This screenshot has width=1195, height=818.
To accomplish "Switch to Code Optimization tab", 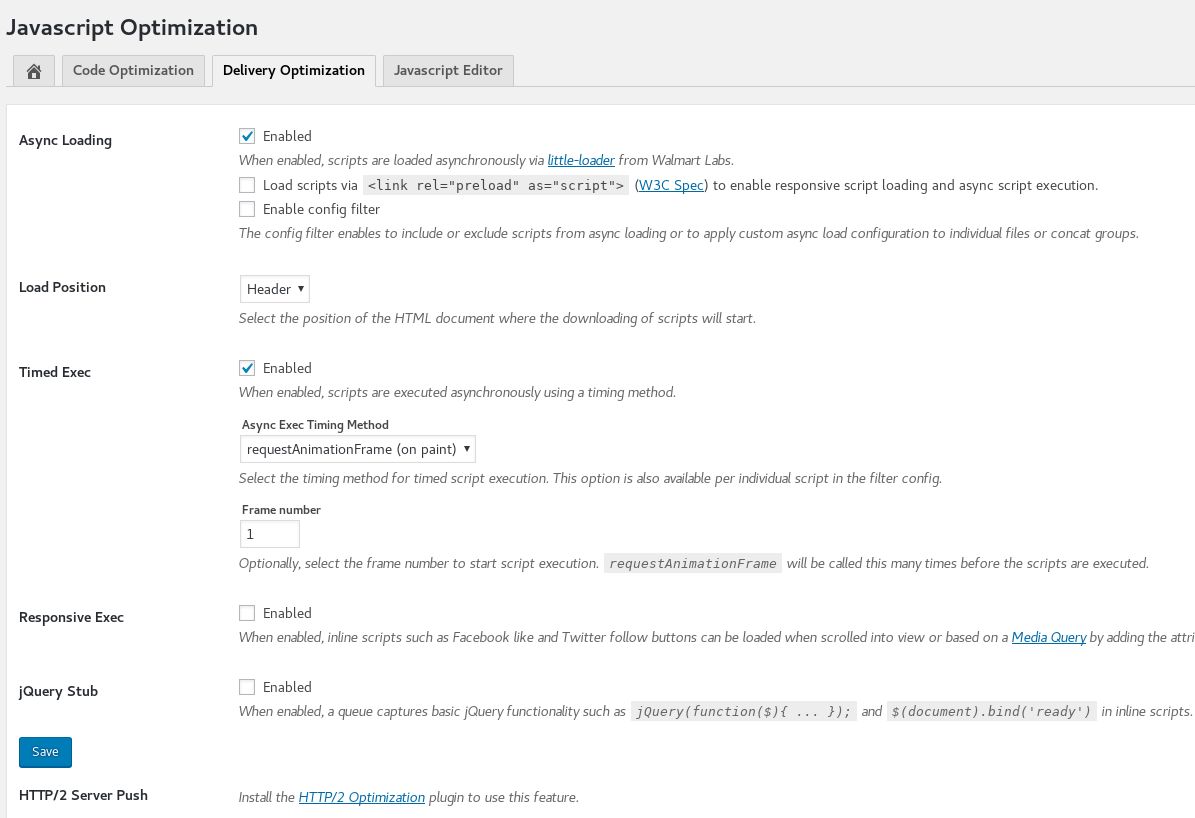I will [133, 71].
